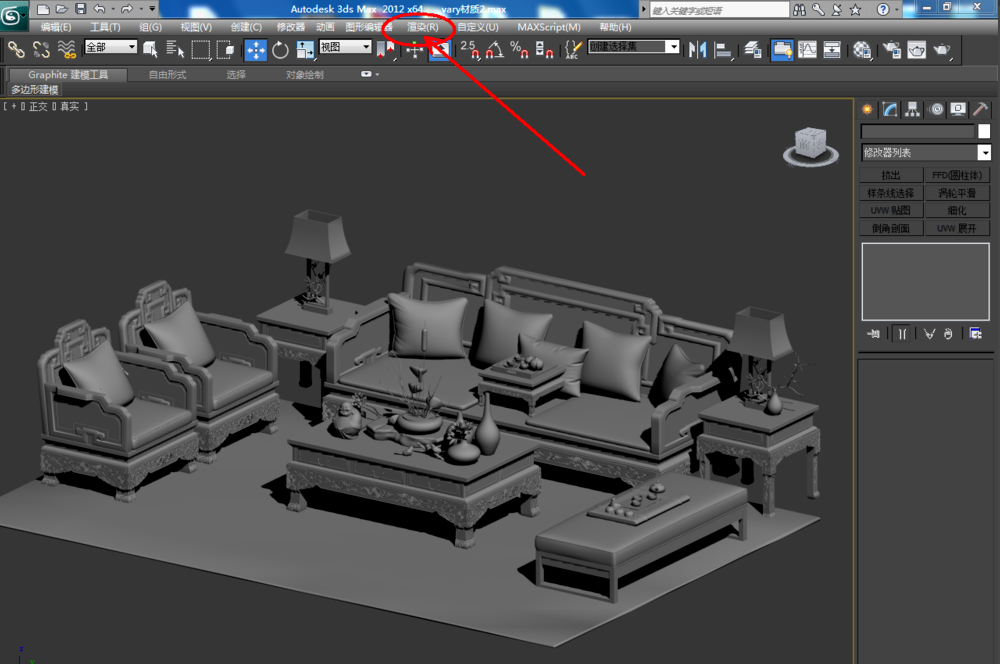Open the 全部 selection filter dropdown
This screenshot has width=1000, height=664.
[x=111, y=47]
